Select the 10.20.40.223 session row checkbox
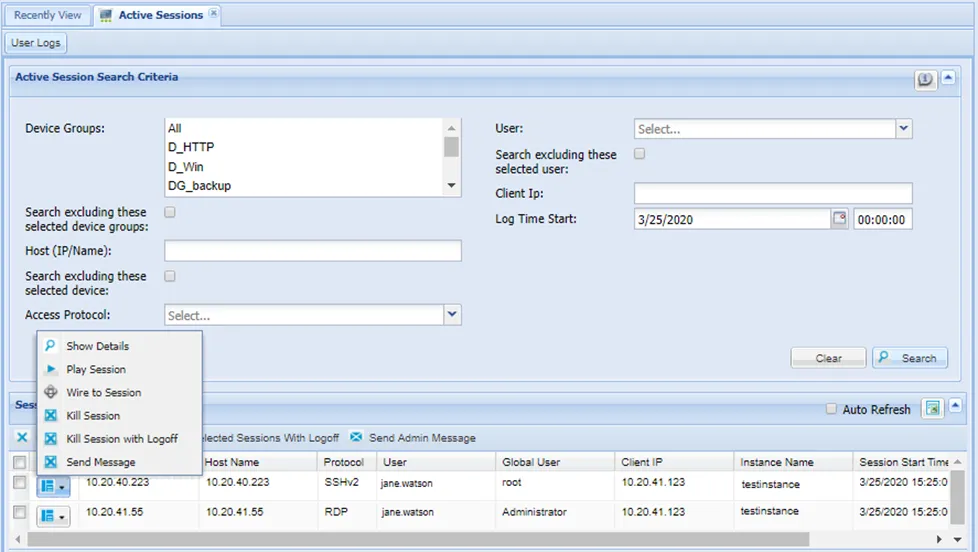This screenshot has height=552, width=978. pyautogui.click(x=19, y=483)
